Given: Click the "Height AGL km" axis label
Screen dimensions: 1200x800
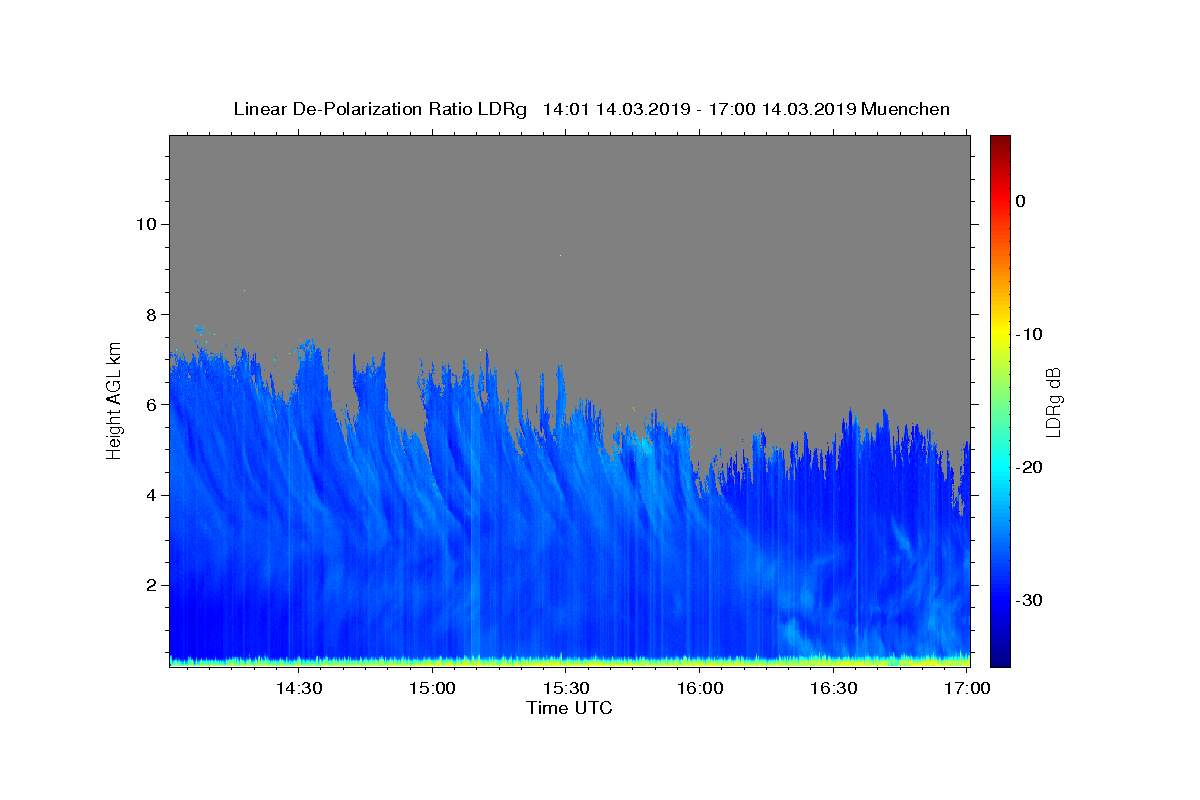Looking at the screenshot, I should 114,401.
